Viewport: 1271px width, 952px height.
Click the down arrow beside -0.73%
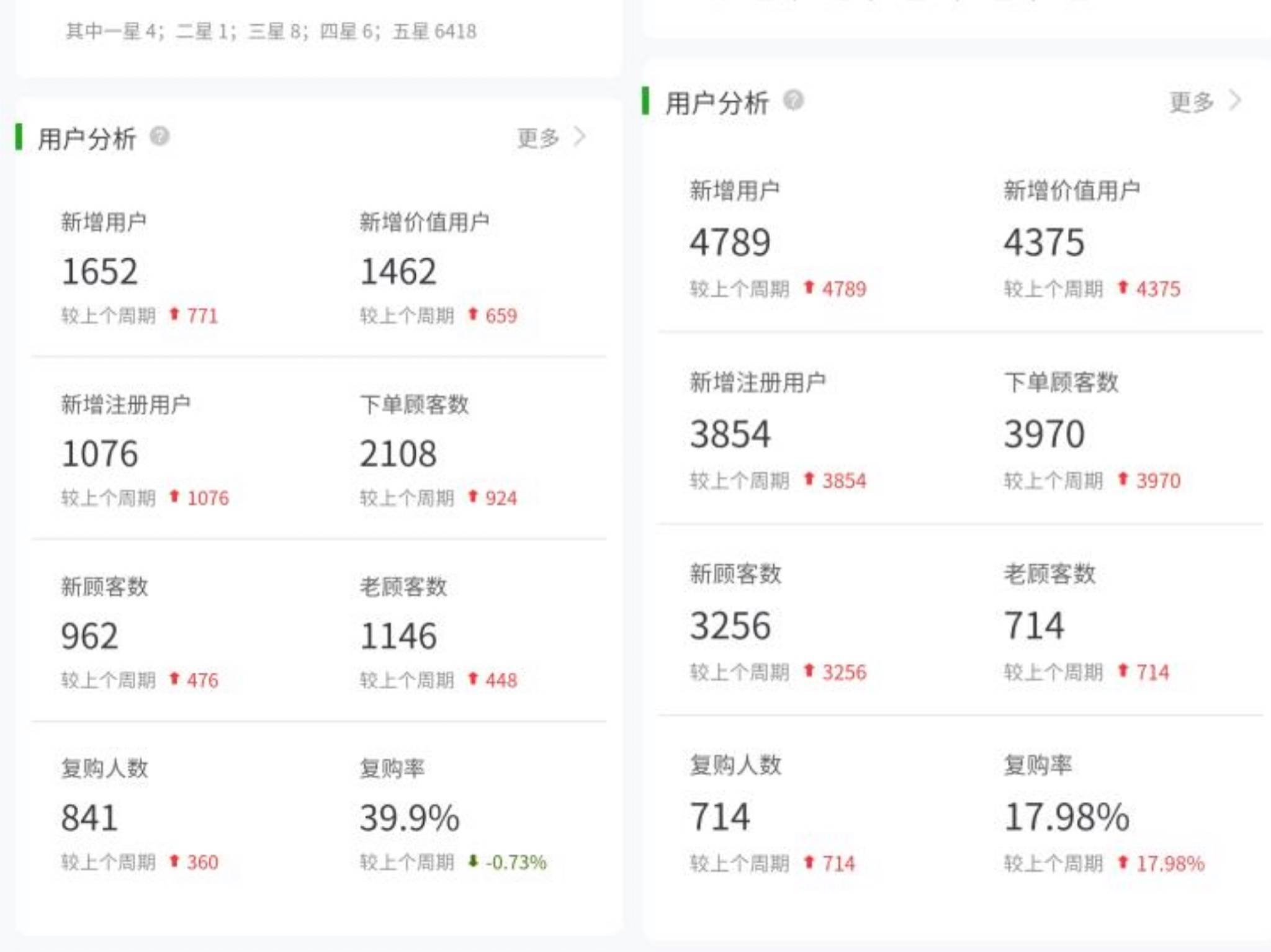[473, 861]
